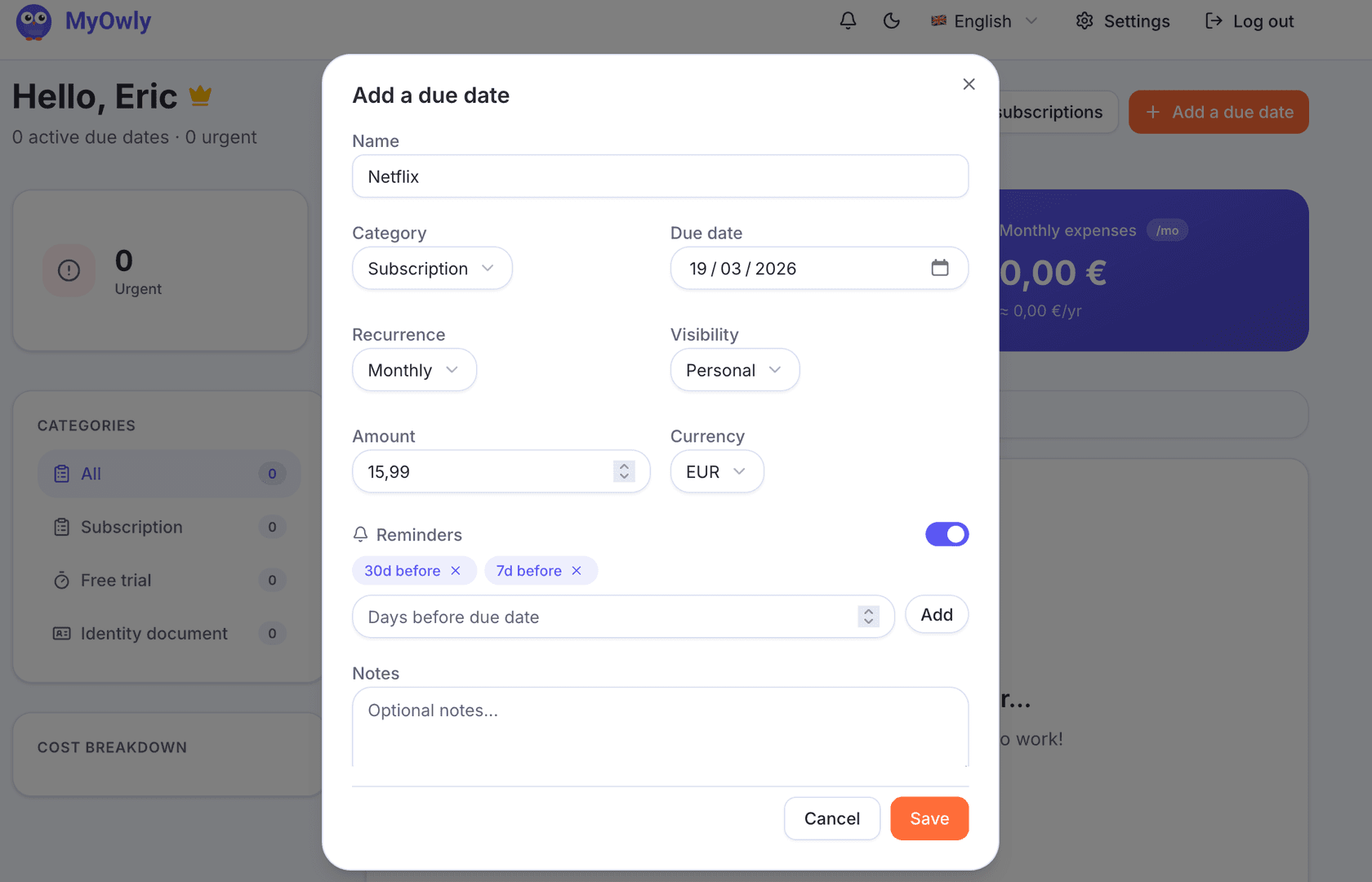Click the MyOwly owl logo

click(33, 21)
